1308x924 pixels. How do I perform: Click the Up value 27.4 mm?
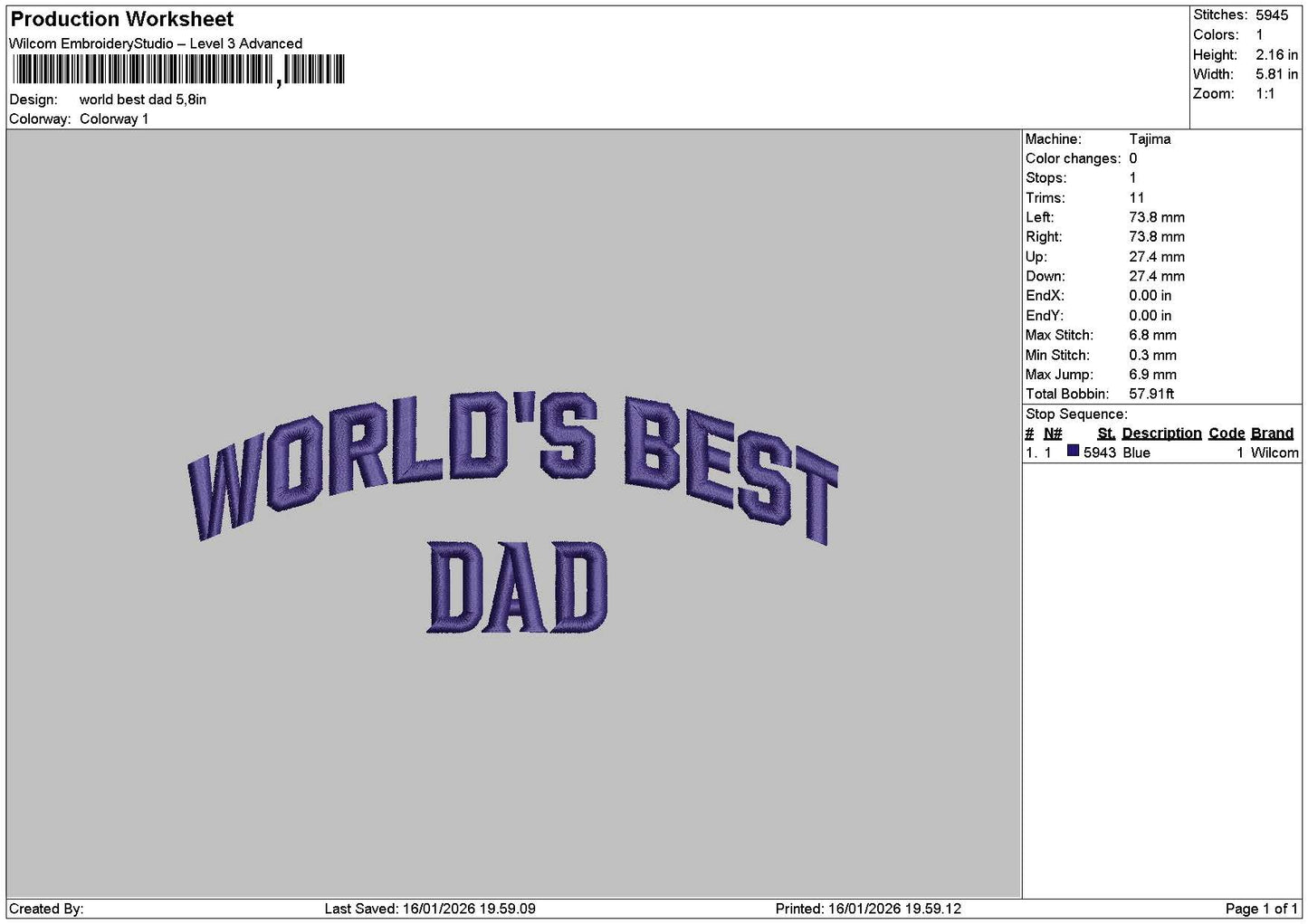click(x=1157, y=257)
